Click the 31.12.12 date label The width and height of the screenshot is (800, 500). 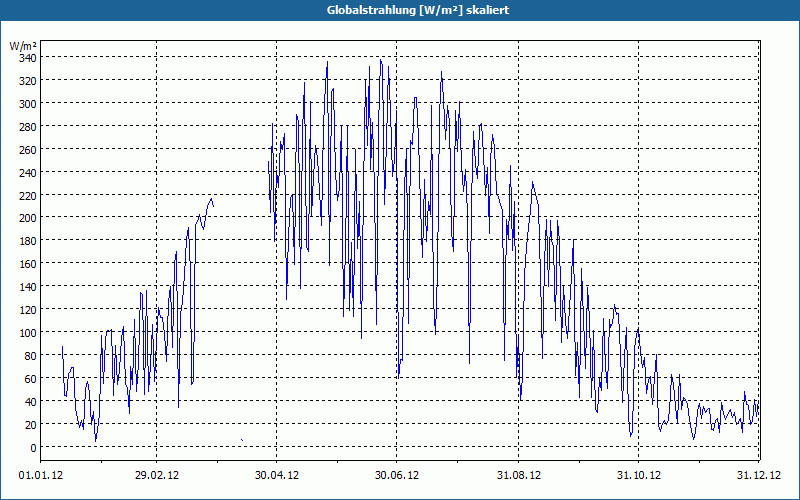point(758,476)
